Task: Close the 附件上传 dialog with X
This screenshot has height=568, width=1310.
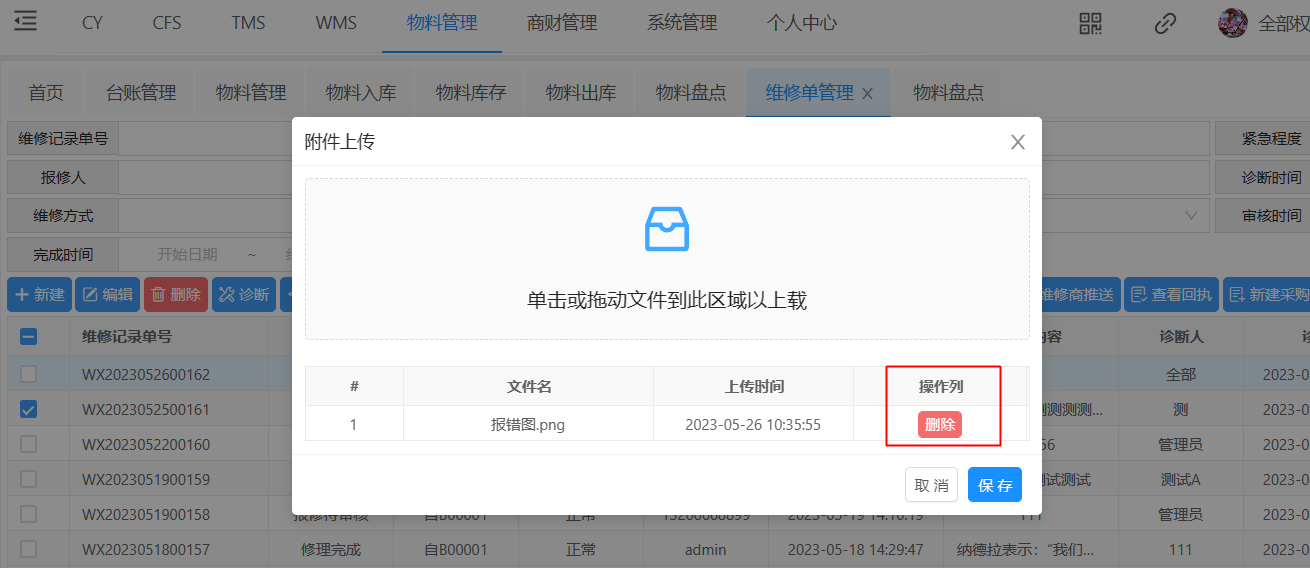Action: click(x=1018, y=142)
